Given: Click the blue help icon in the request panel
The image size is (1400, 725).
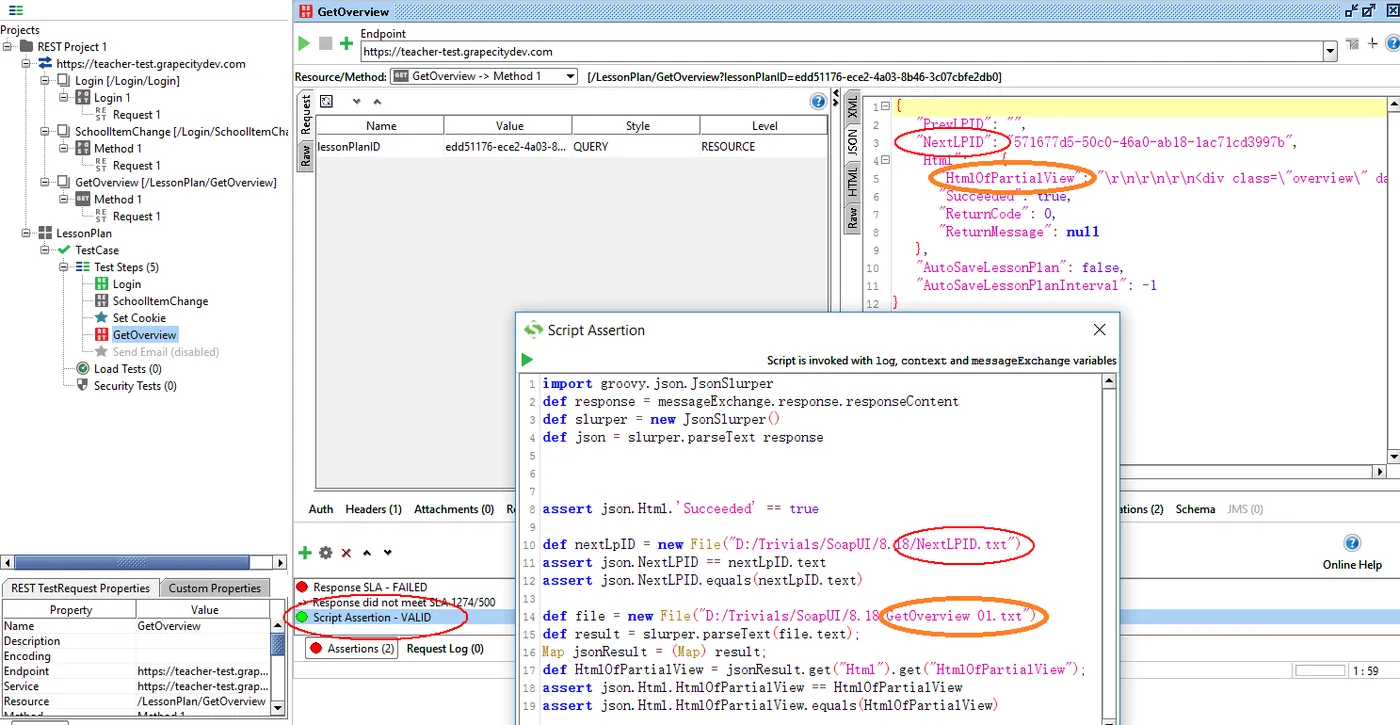Looking at the screenshot, I should (x=818, y=101).
